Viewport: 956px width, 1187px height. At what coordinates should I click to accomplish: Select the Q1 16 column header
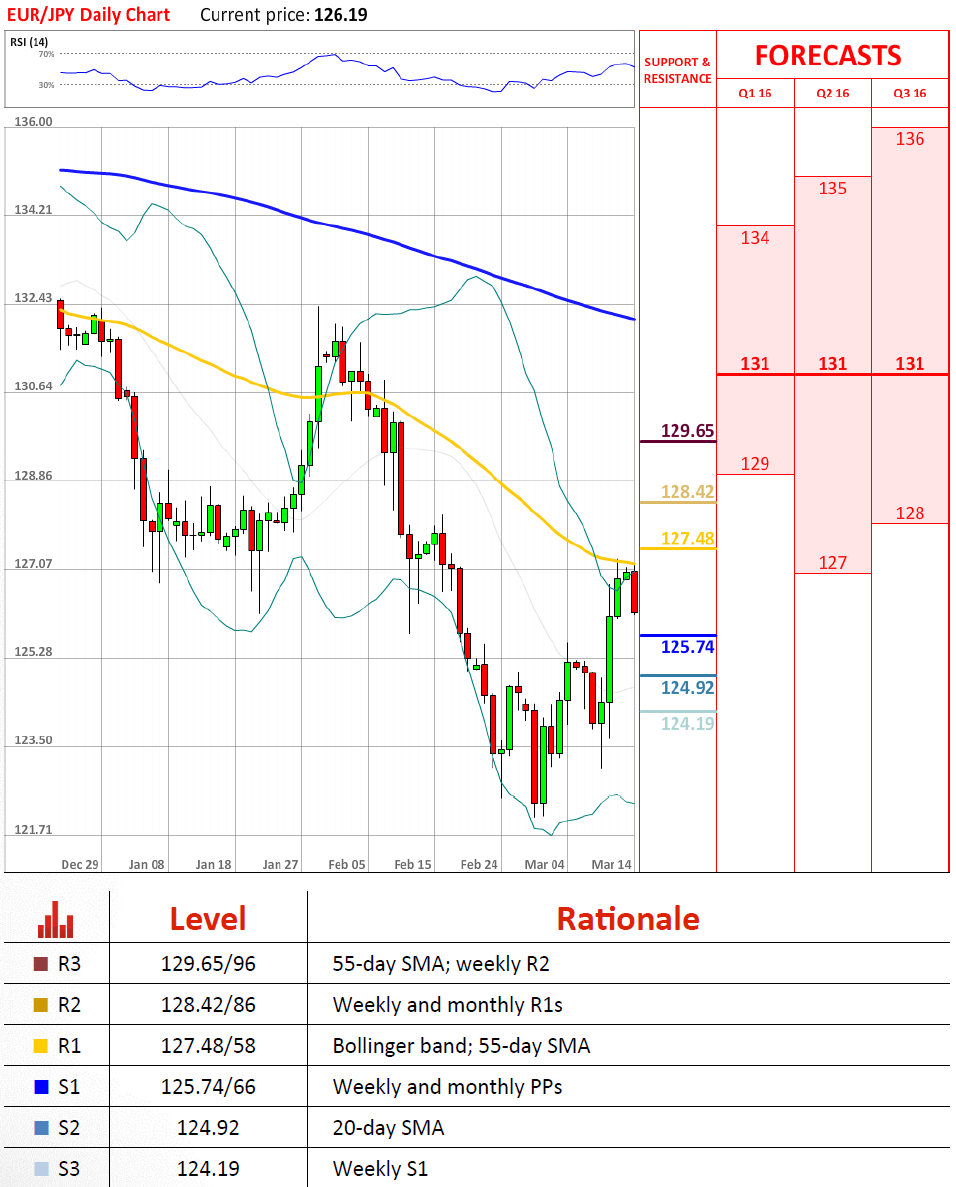point(755,93)
